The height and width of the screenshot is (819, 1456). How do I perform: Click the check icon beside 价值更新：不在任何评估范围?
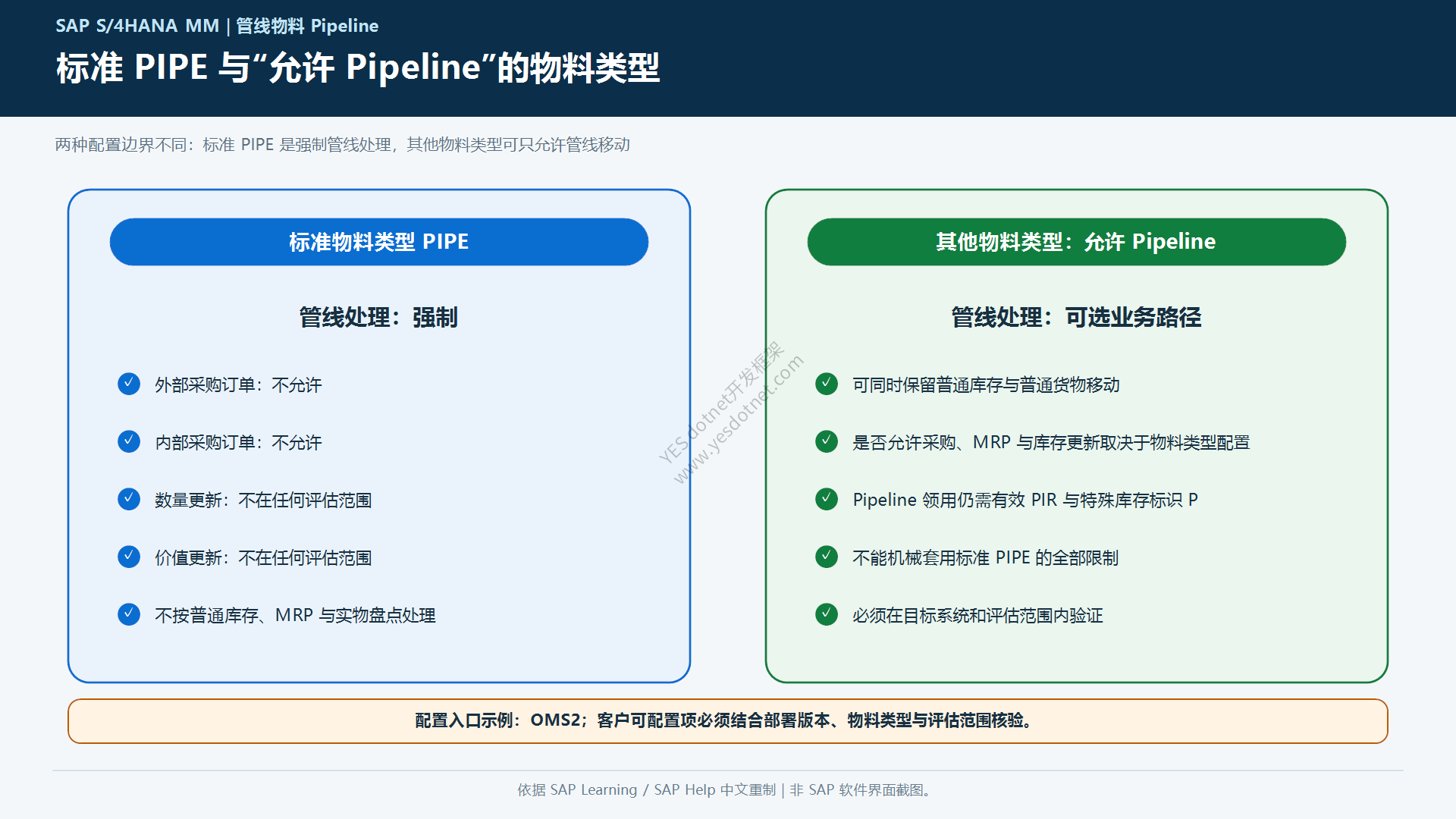coord(129,557)
